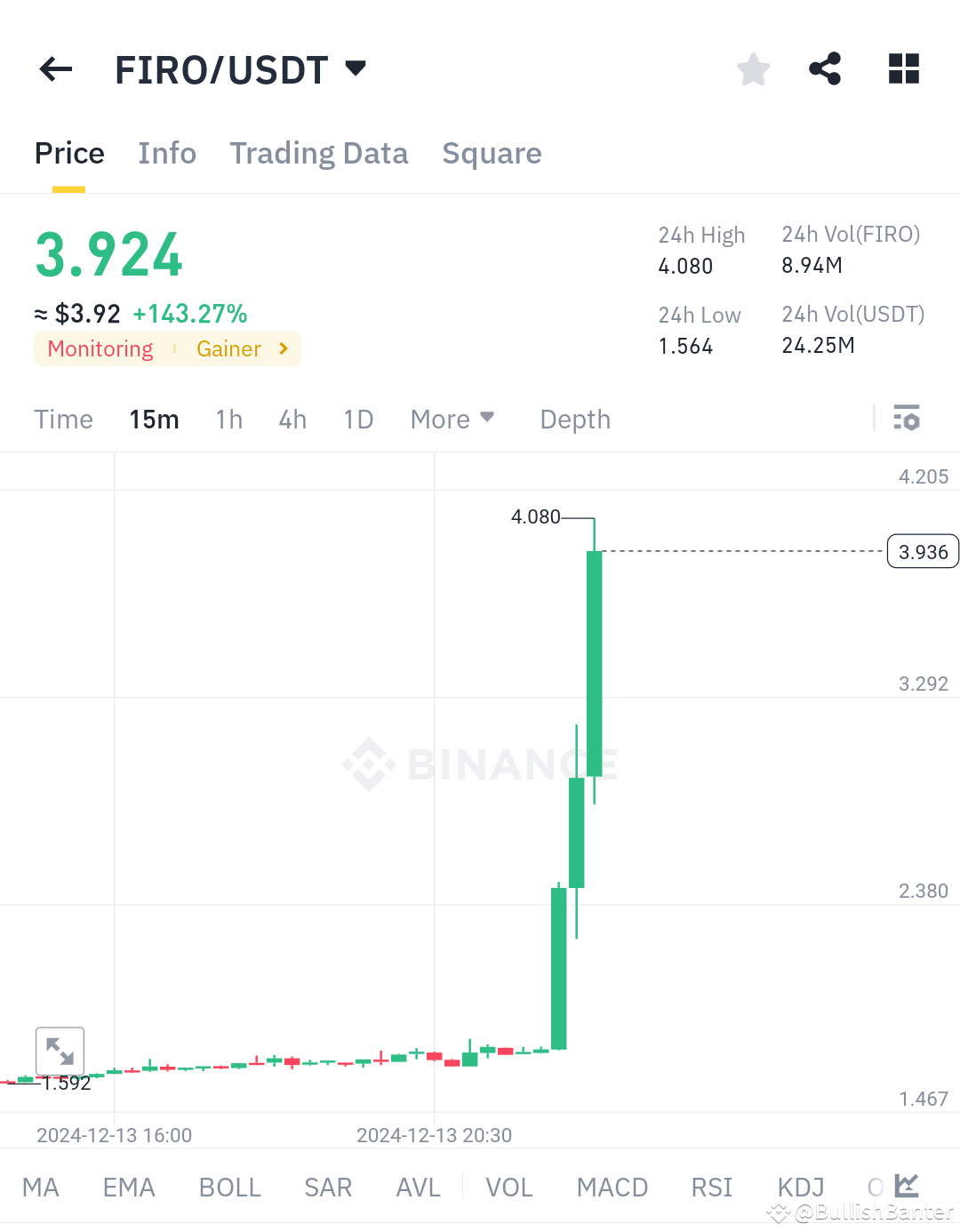Select the Depth view
The width and height of the screenshot is (960, 1232).
[574, 419]
